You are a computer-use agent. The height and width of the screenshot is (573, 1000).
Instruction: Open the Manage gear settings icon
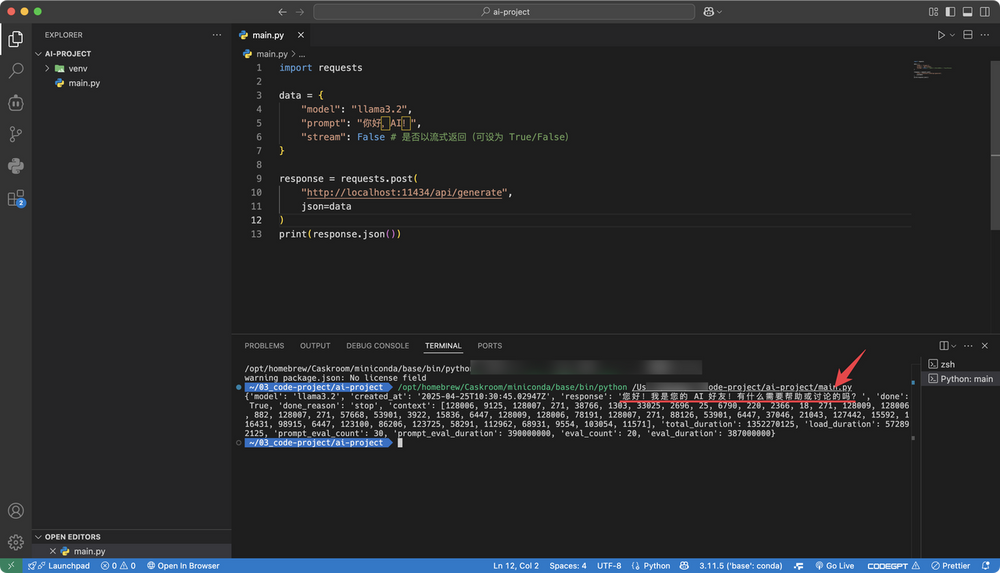click(x=16, y=542)
